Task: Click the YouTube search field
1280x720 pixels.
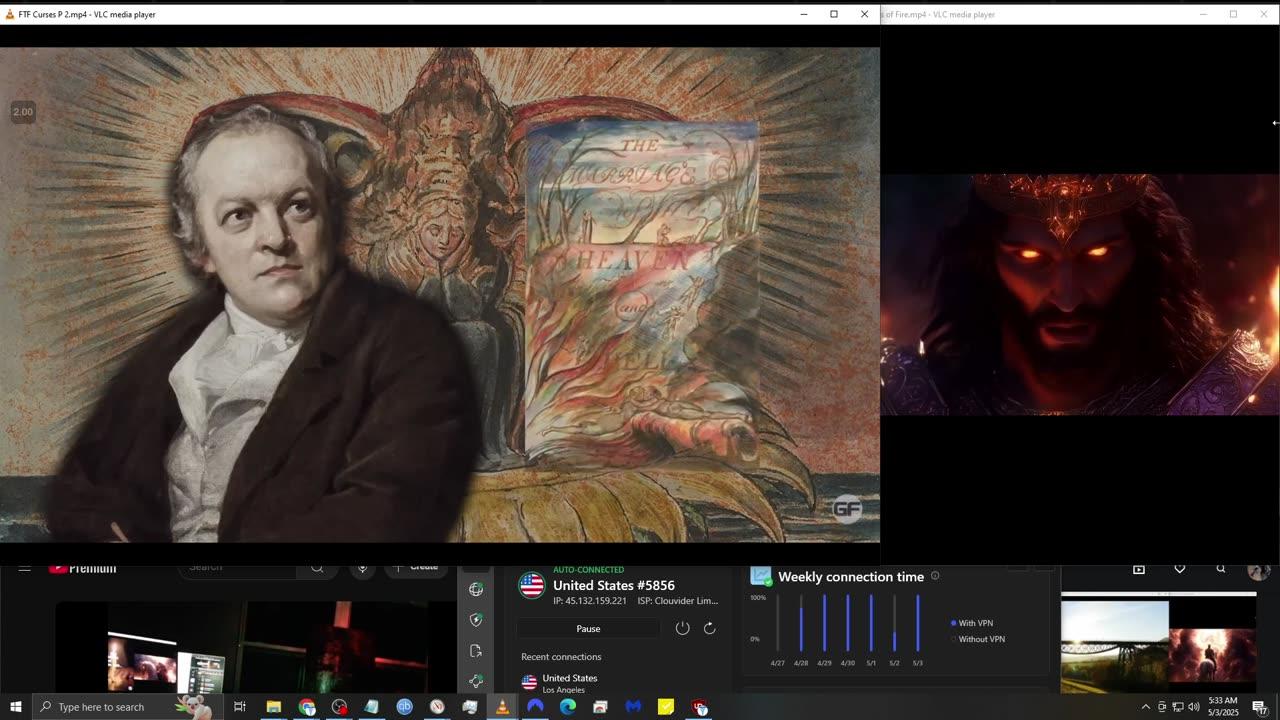Action: click(240, 568)
